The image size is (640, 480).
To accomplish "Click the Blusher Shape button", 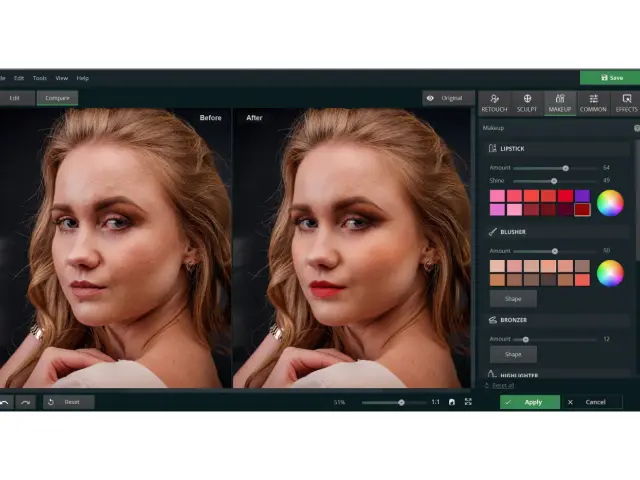I will pos(513,299).
